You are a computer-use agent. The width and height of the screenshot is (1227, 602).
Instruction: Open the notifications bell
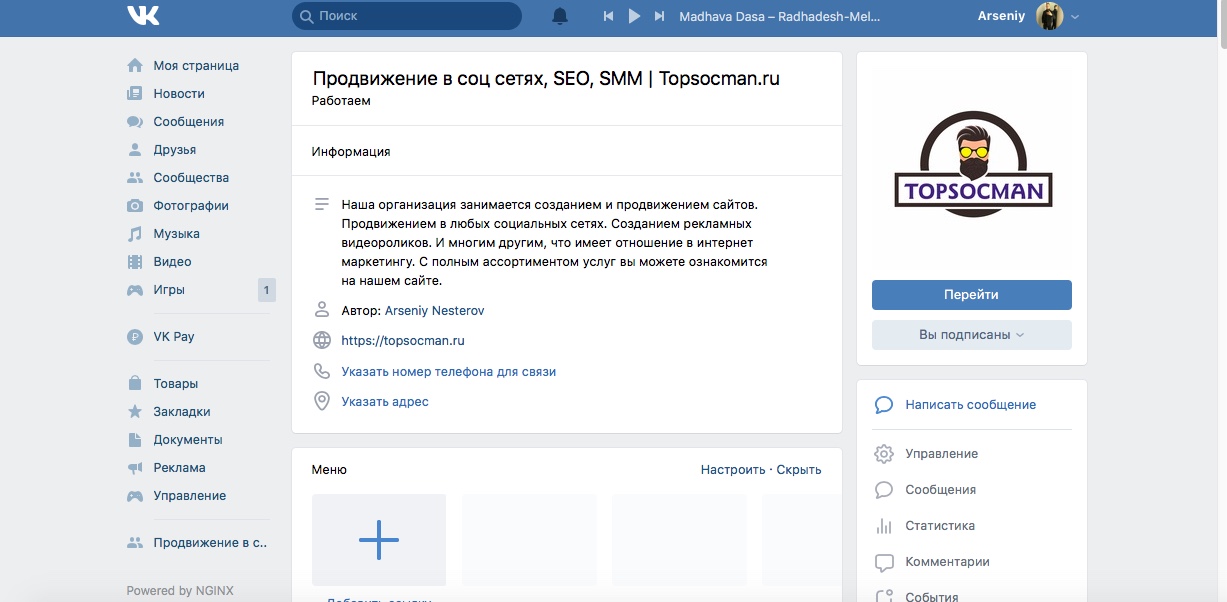point(560,16)
